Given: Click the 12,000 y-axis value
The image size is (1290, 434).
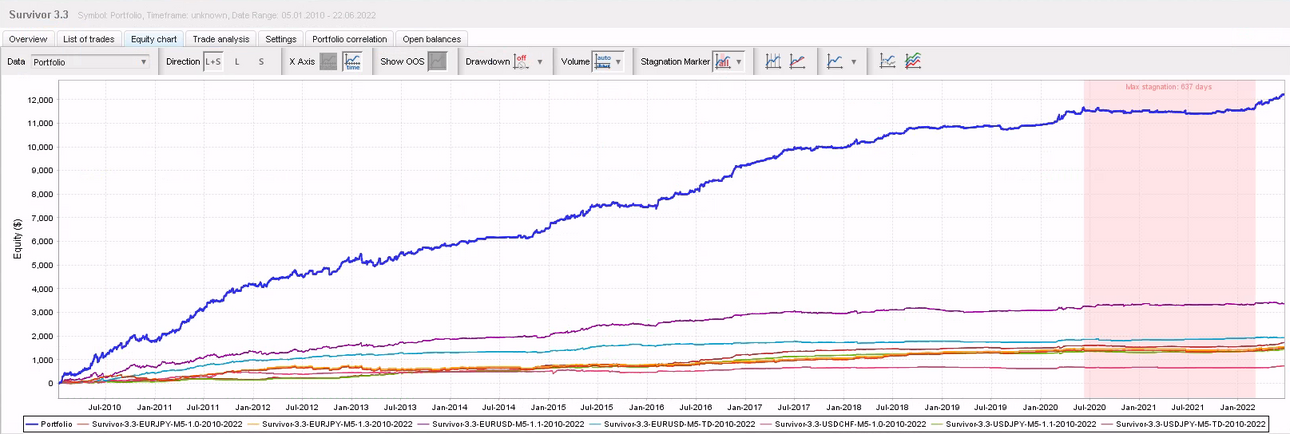Looking at the screenshot, I should tap(38, 100).
